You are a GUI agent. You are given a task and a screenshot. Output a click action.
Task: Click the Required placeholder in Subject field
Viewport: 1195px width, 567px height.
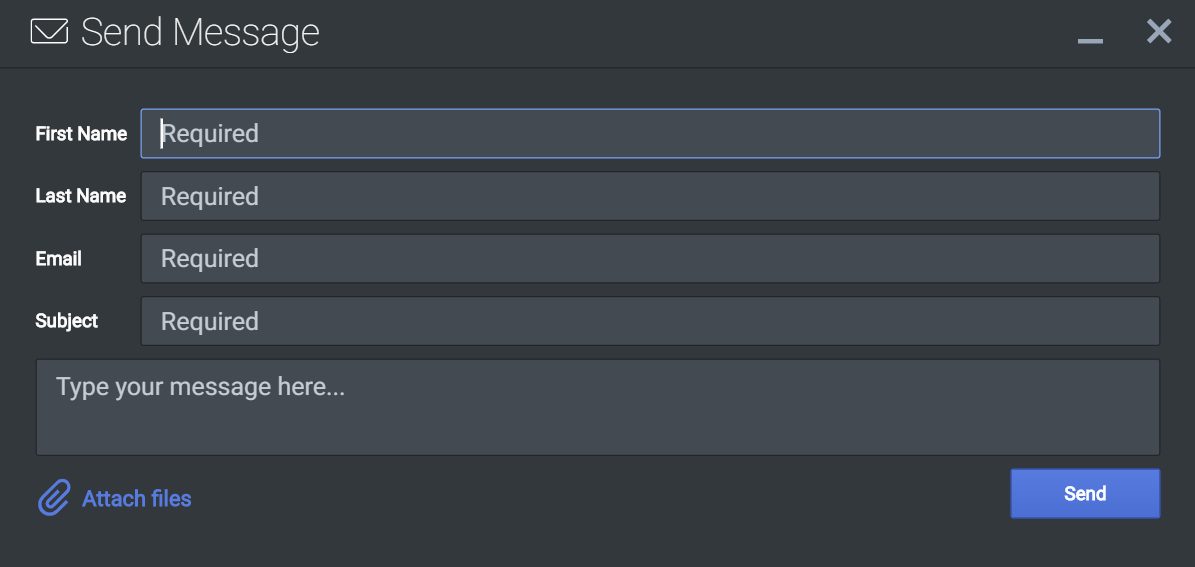tap(210, 322)
